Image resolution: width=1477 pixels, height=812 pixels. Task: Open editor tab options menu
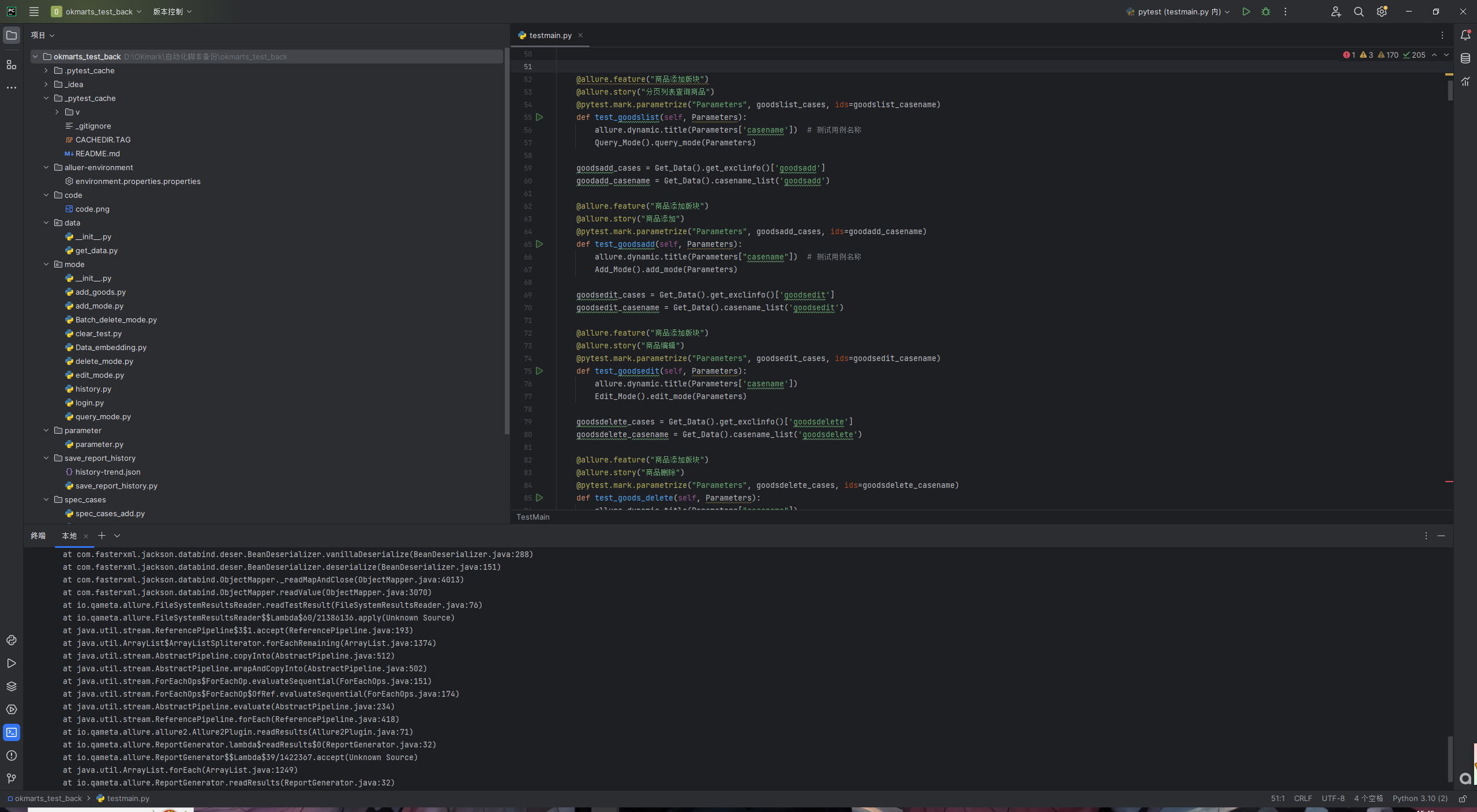tap(1442, 35)
